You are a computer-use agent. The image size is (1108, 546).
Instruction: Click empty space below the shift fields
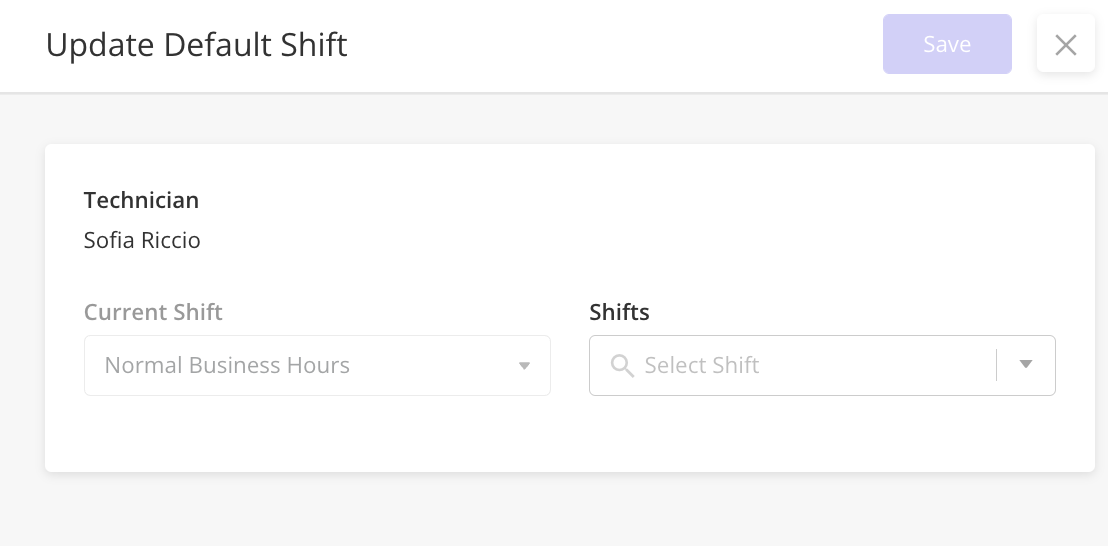coord(570,432)
